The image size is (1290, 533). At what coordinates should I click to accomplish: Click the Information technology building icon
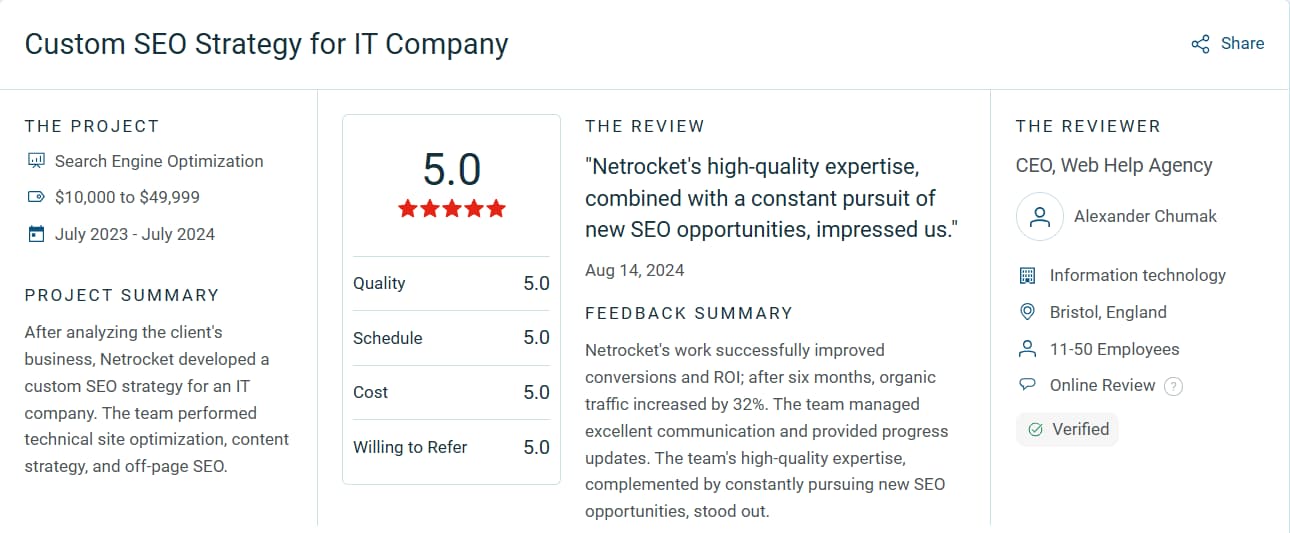(x=1027, y=276)
